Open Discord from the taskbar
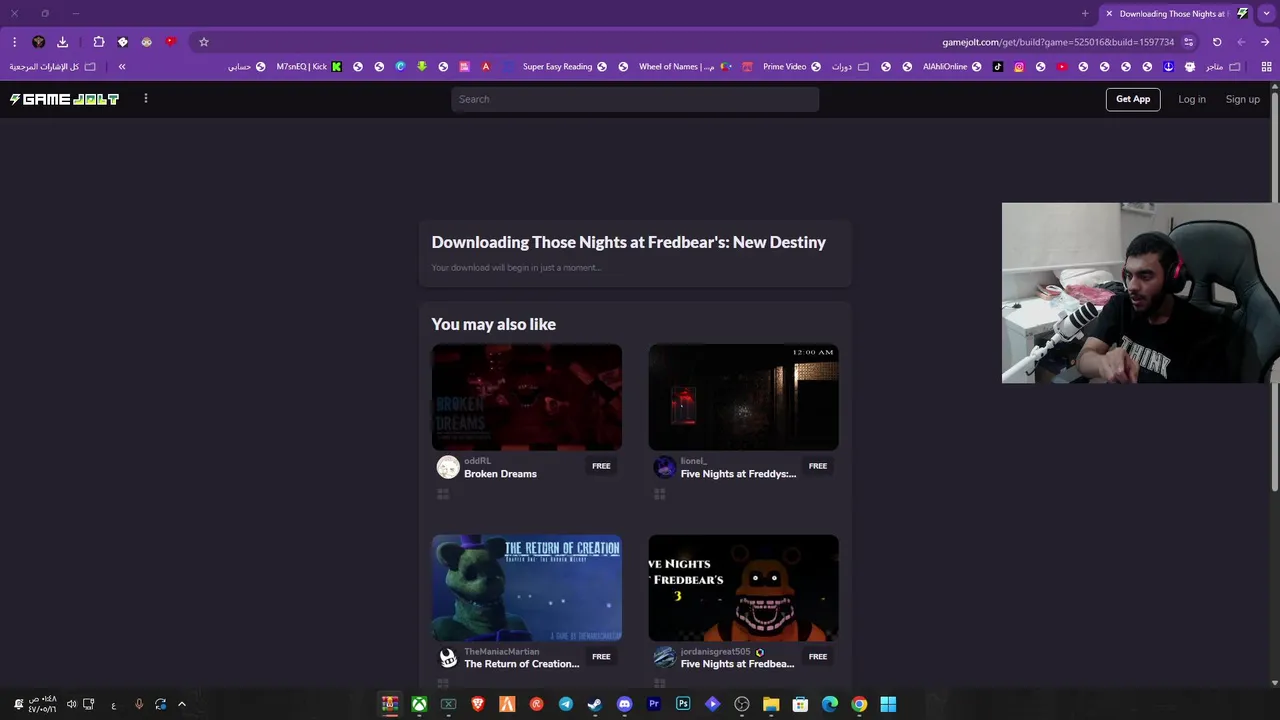Screen dimensions: 1280x720 click(x=624, y=704)
